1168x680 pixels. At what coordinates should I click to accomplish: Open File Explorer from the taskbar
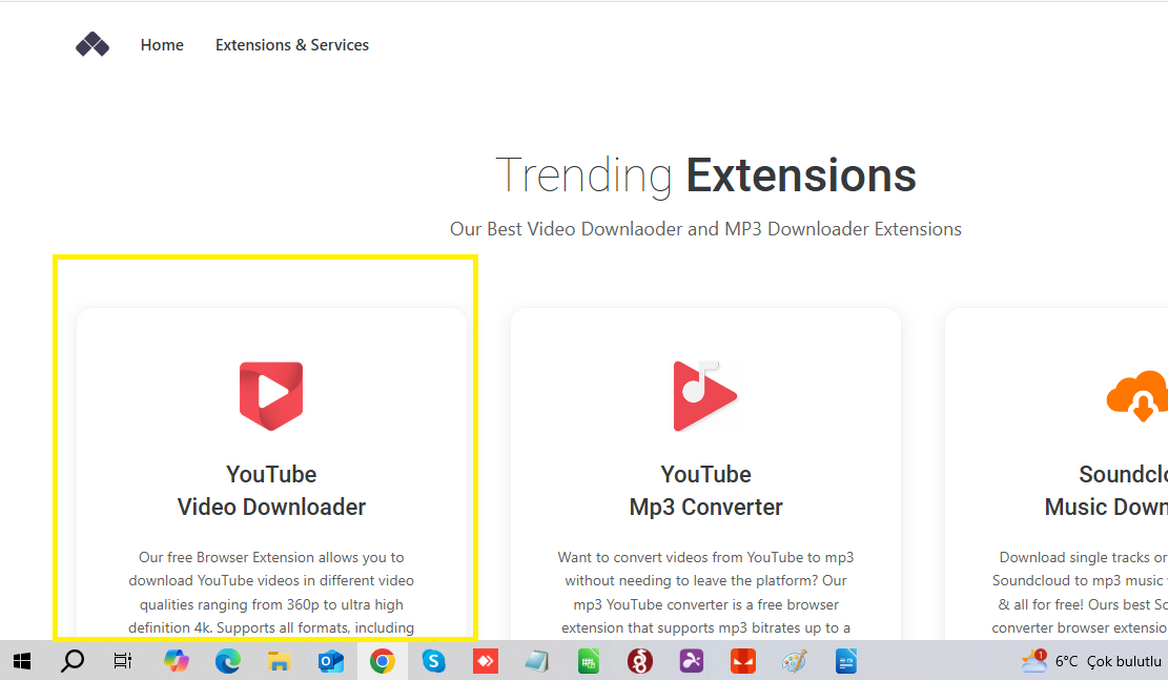tap(279, 661)
